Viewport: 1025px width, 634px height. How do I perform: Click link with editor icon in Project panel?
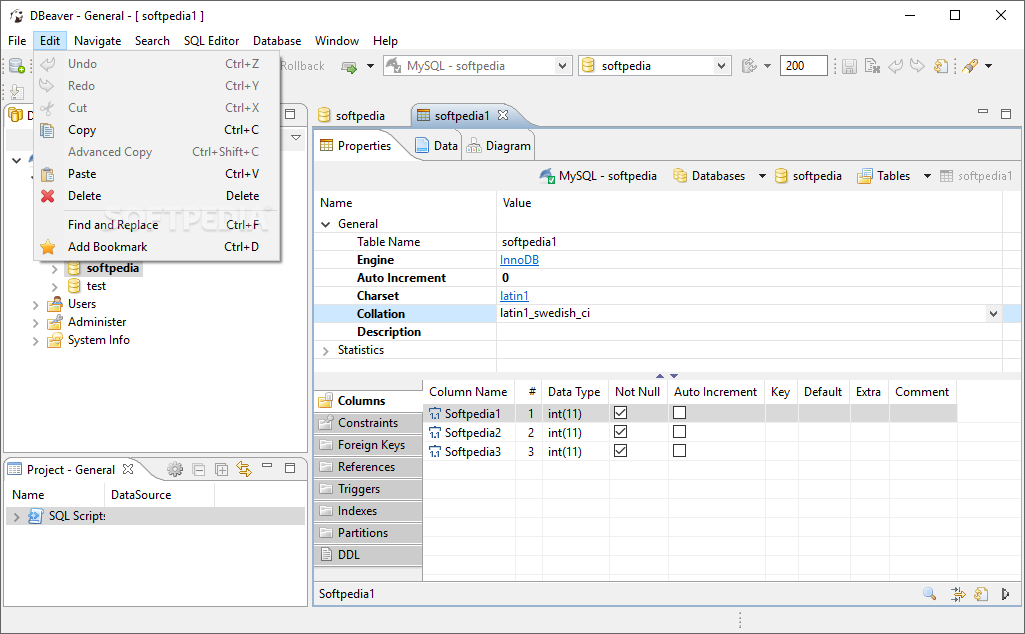coord(244,469)
